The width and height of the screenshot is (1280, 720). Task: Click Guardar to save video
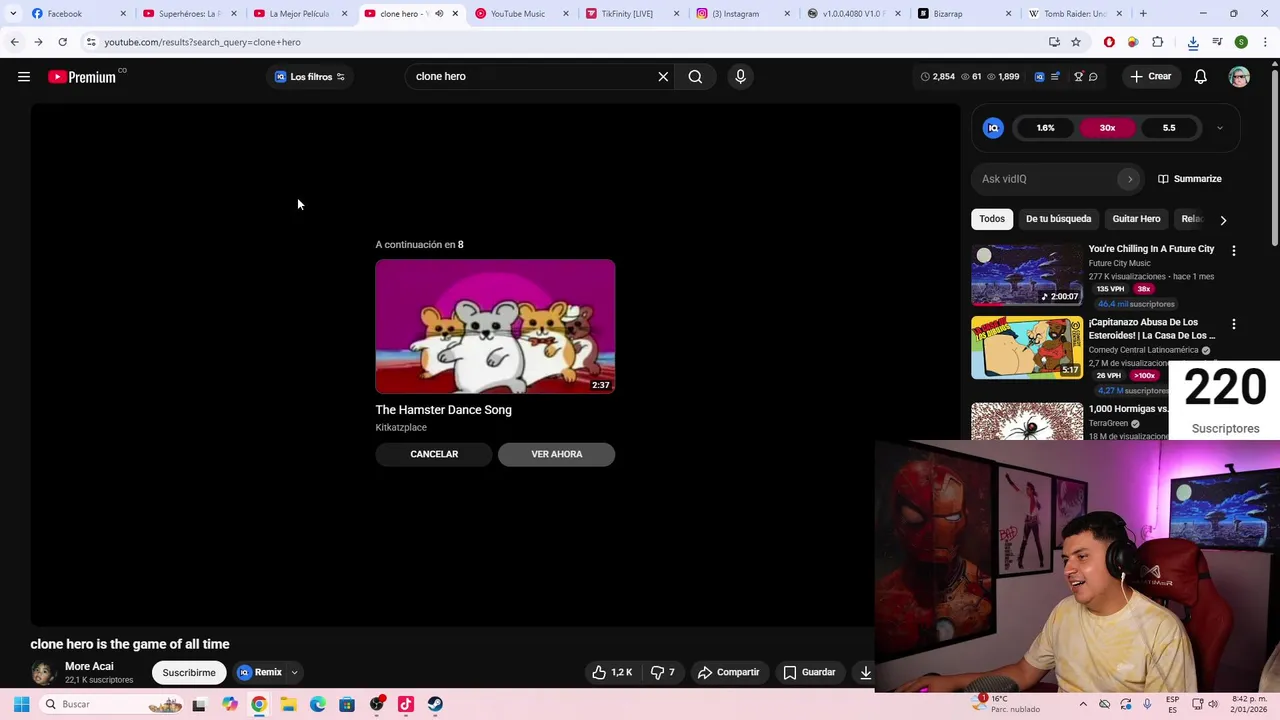809,672
